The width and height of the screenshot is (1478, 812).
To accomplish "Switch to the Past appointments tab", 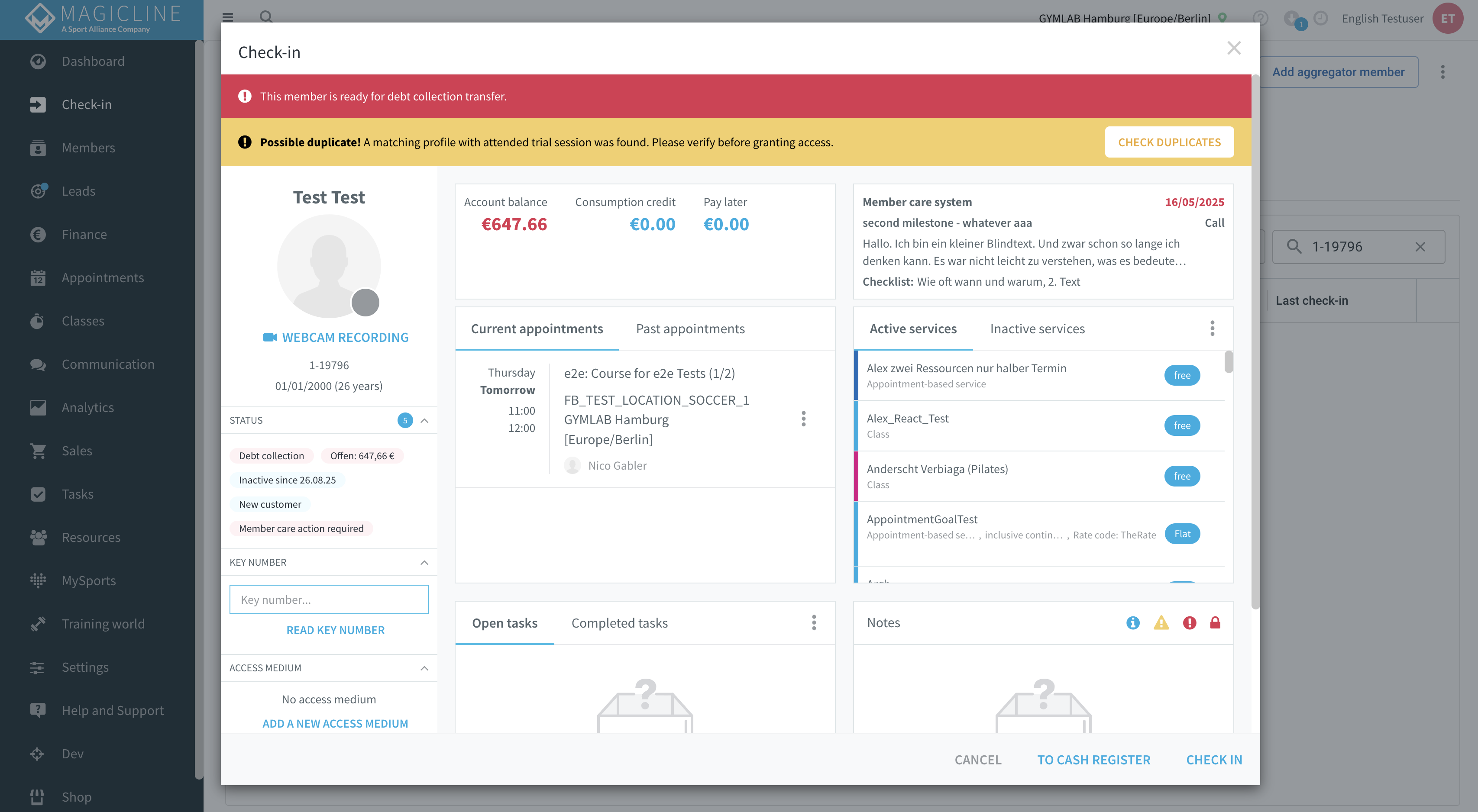I will (x=690, y=329).
